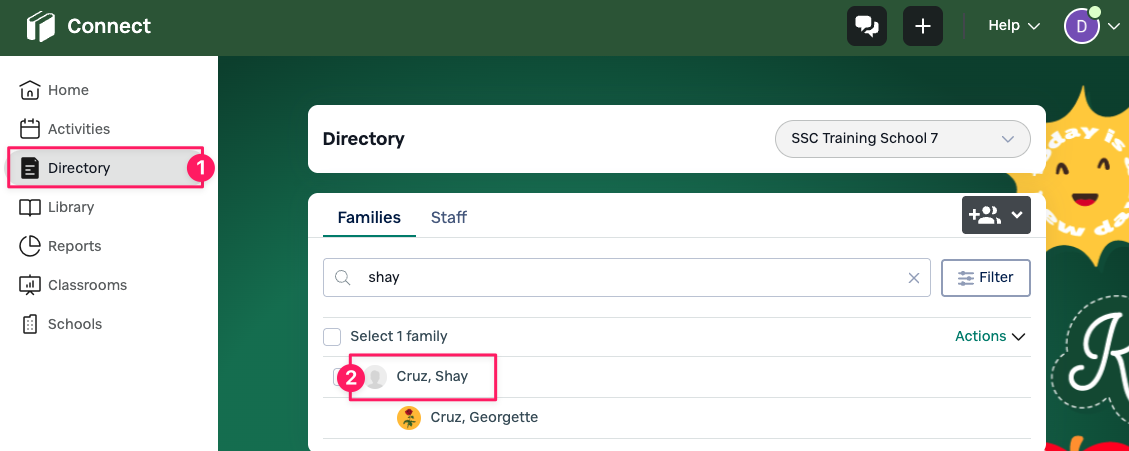This screenshot has width=1129, height=451.
Task: Open the Classrooms sidebar icon
Action: point(30,285)
